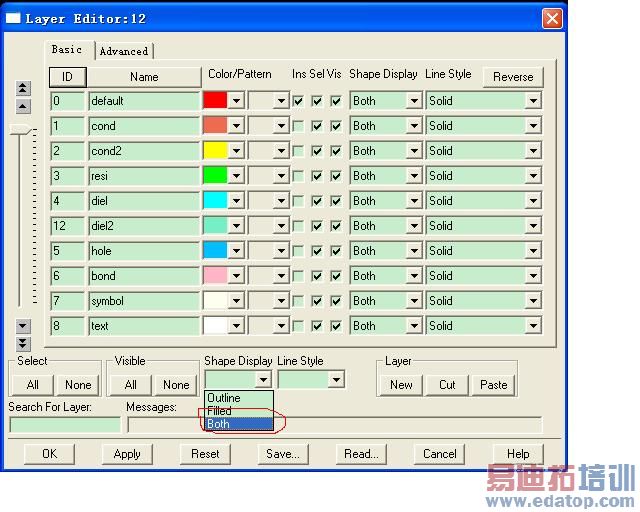640x512 pixels.
Task: Open green color dropdown for resi layer
Action: pos(236,176)
